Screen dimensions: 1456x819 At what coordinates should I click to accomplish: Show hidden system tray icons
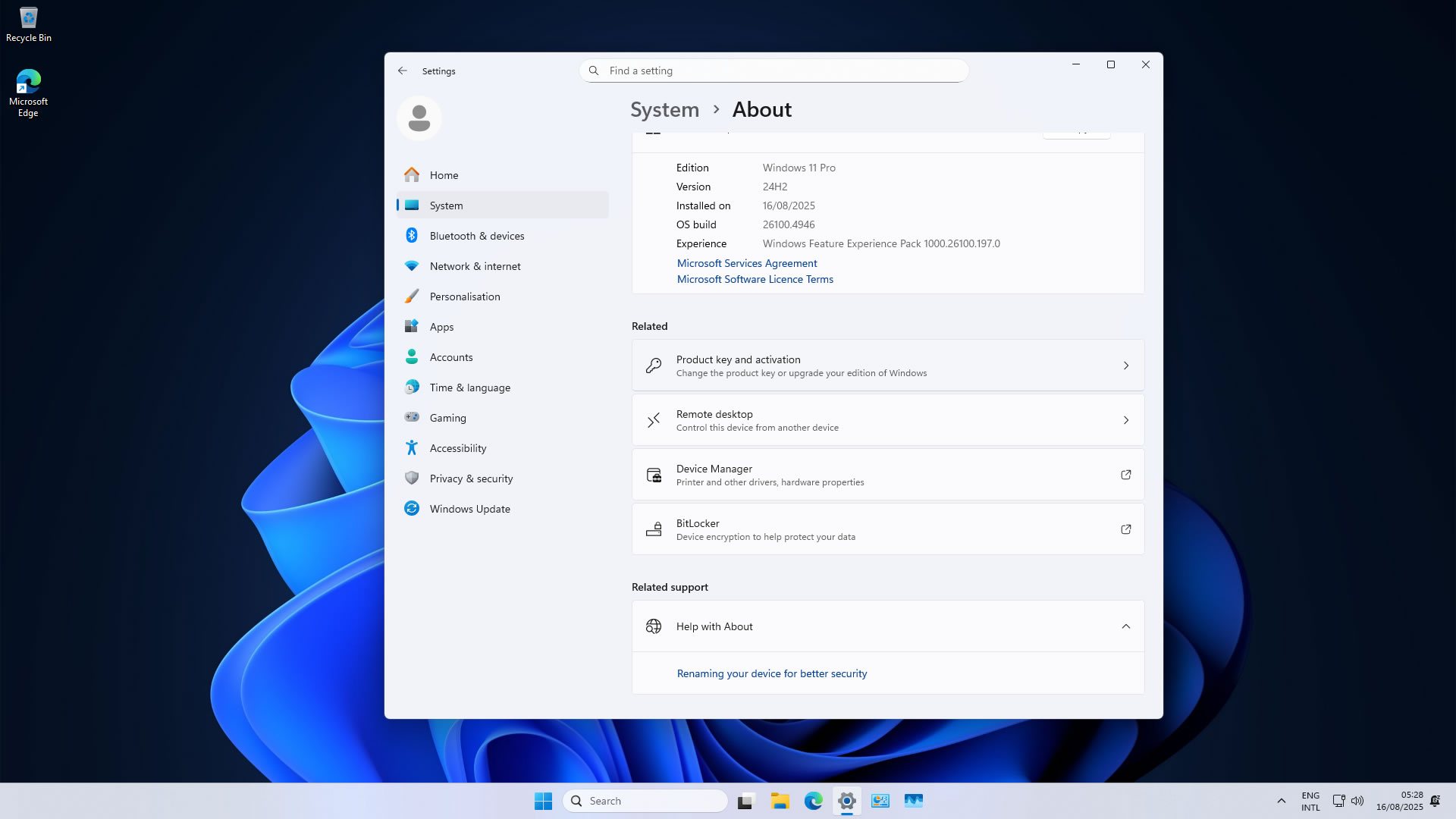(x=1282, y=801)
